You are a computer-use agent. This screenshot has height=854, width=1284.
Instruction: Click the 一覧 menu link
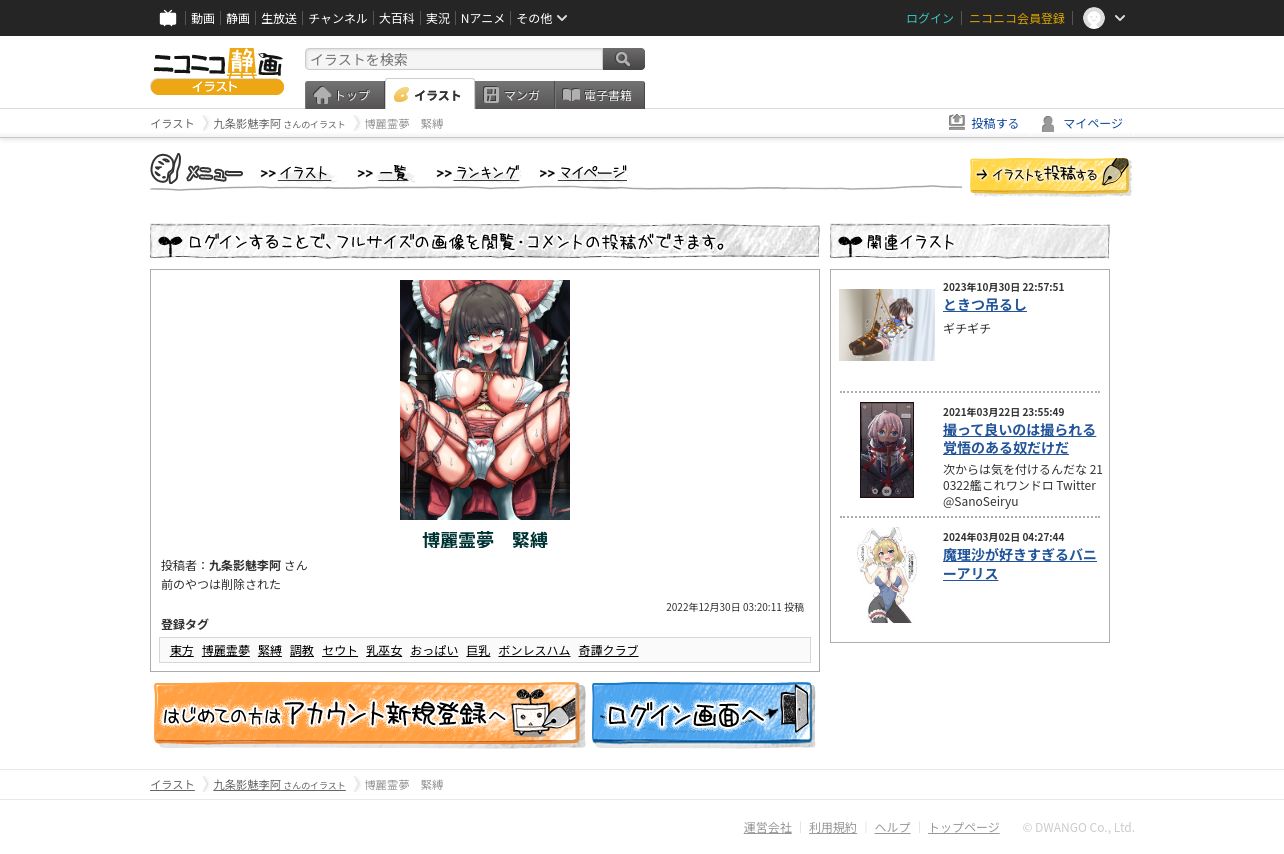pos(393,172)
